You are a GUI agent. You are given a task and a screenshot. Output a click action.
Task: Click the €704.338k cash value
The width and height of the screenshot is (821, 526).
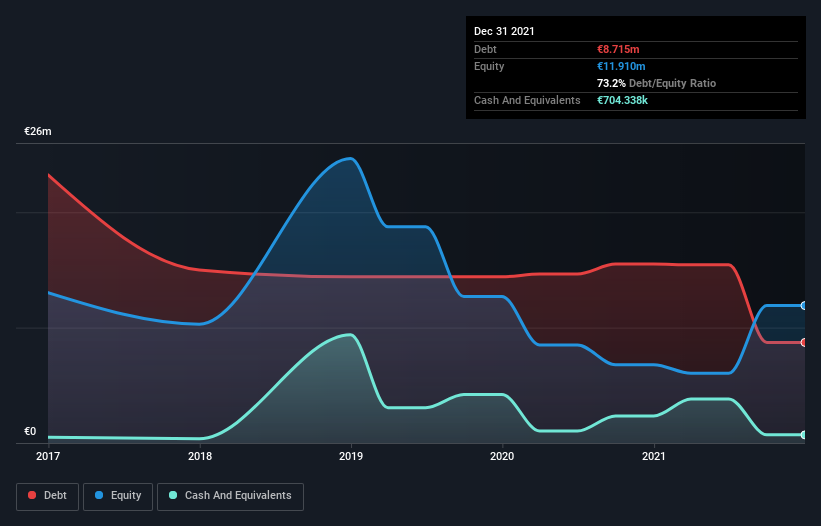[623, 100]
